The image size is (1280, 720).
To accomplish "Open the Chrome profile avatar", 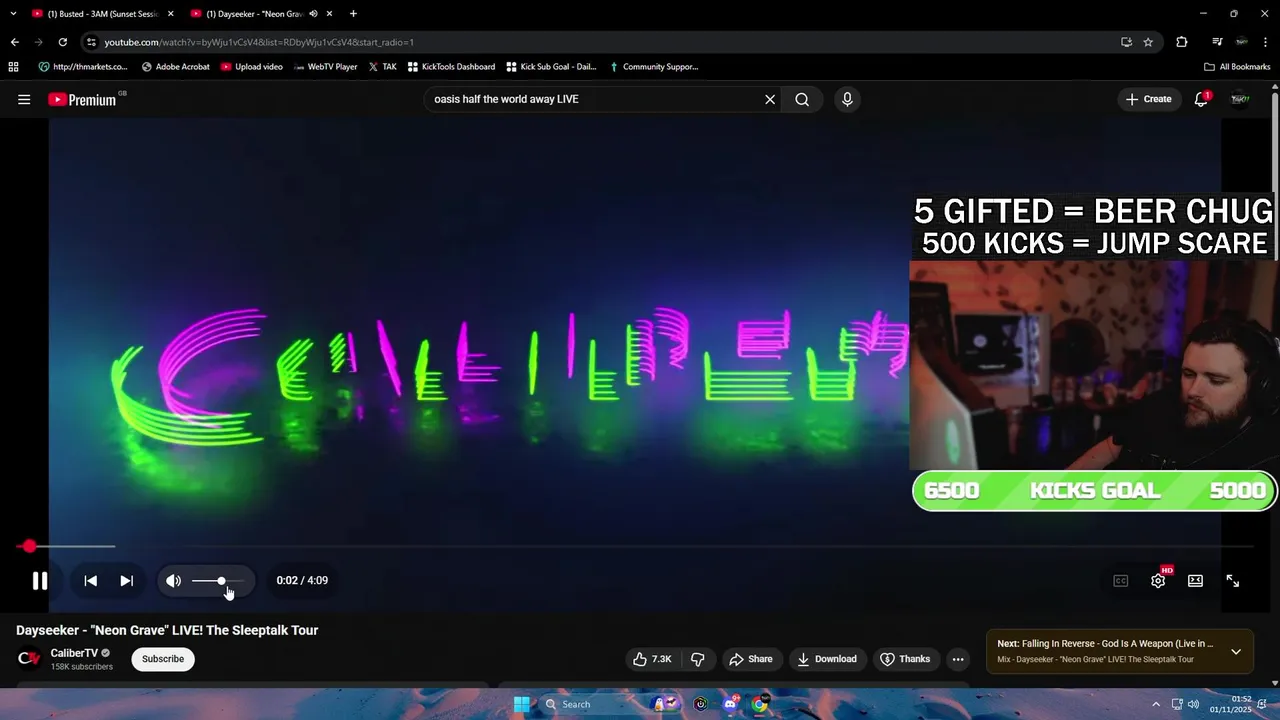I will (x=1241, y=42).
